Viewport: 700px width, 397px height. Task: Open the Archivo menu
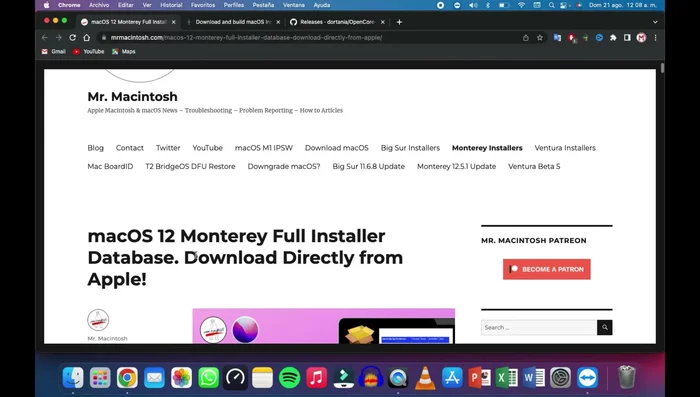click(99, 5)
